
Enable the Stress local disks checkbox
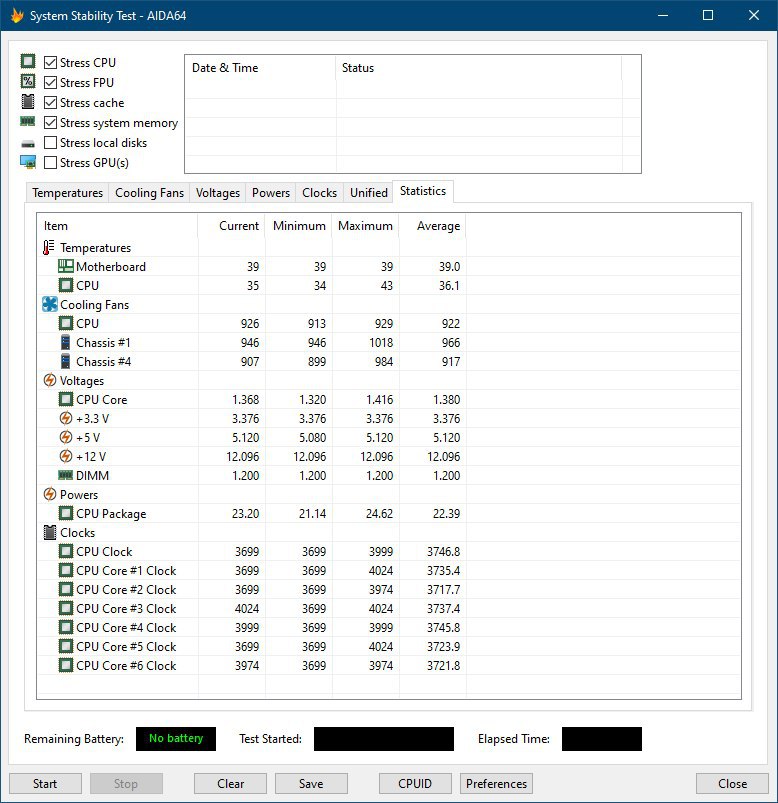[50, 142]
